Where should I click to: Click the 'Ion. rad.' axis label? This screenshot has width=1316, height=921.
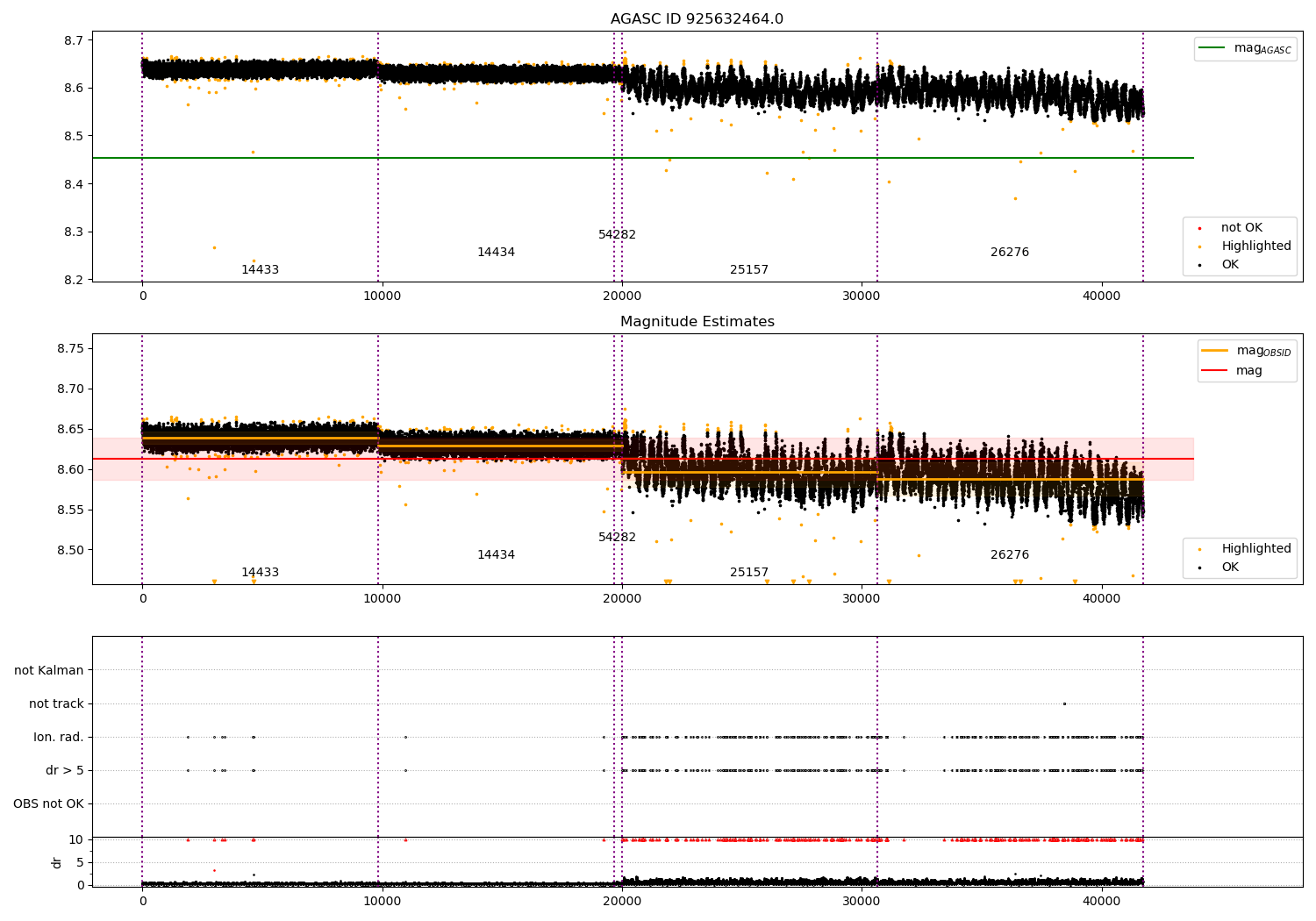coord(59,738)
